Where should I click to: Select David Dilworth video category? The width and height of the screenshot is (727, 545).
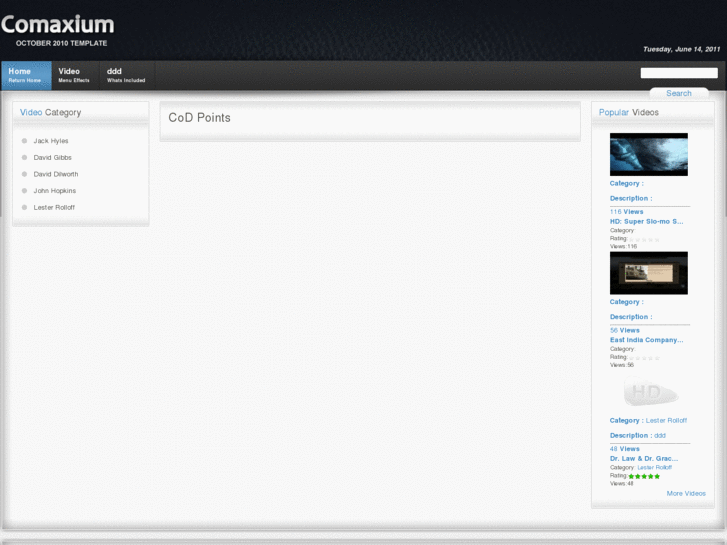[x=56, y=174]
